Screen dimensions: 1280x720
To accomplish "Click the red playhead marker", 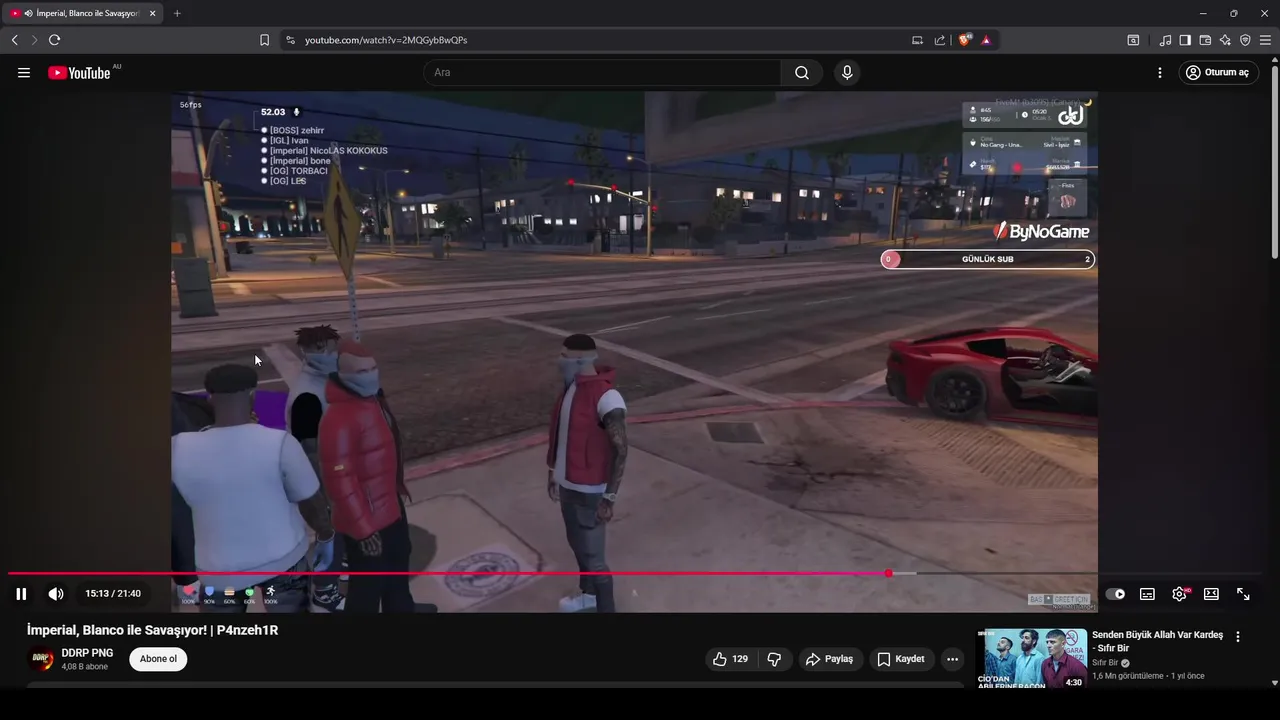I will (x=888, y=573).
